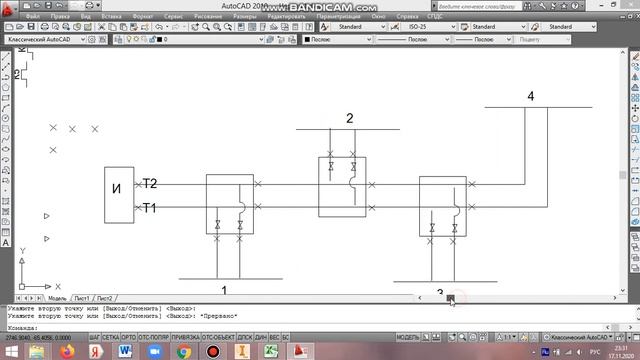Select the Mirror tool in Modify toolbar

tap(635, 77)
